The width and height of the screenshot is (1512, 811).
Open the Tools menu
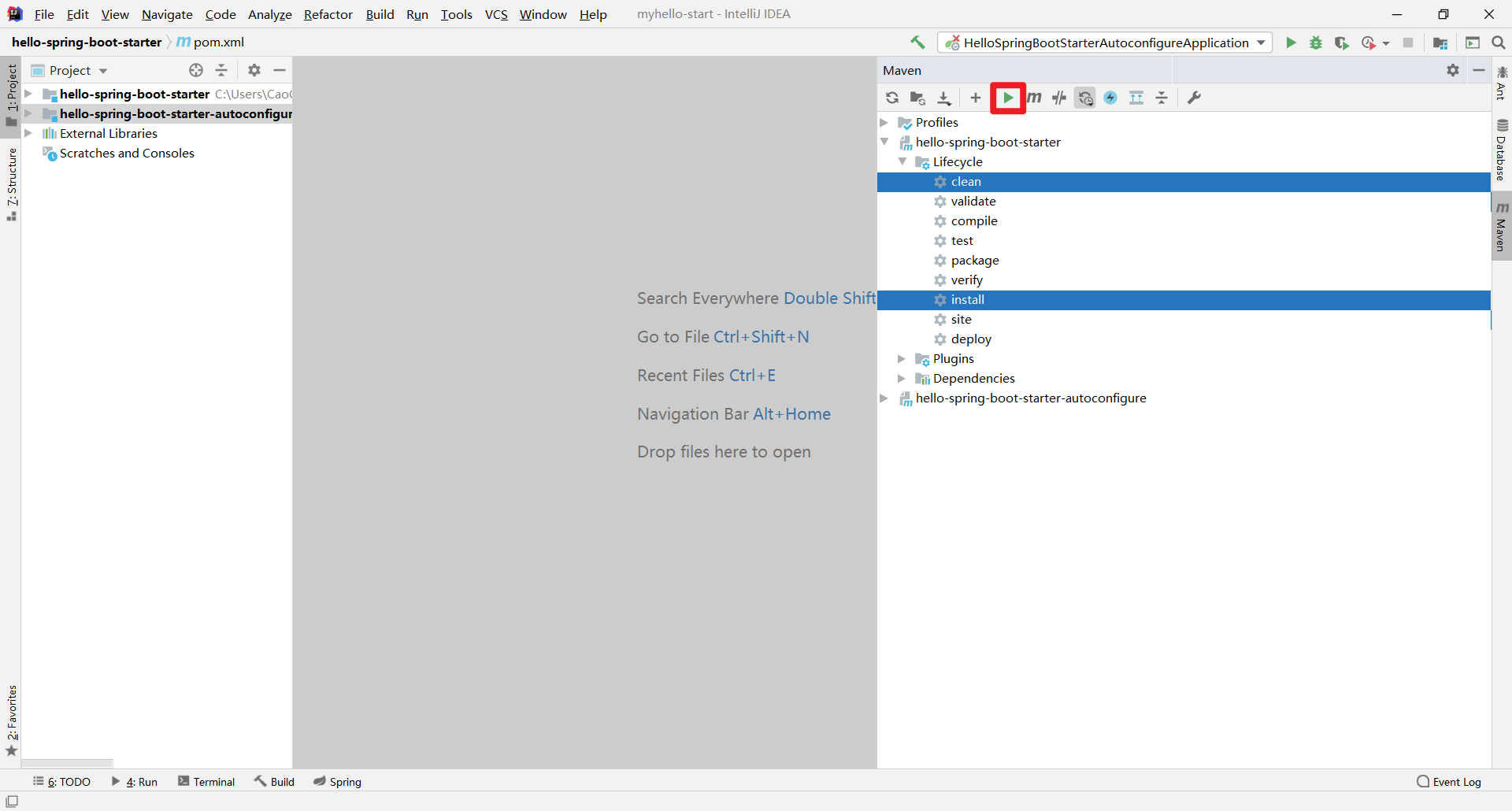click(456, 14)
